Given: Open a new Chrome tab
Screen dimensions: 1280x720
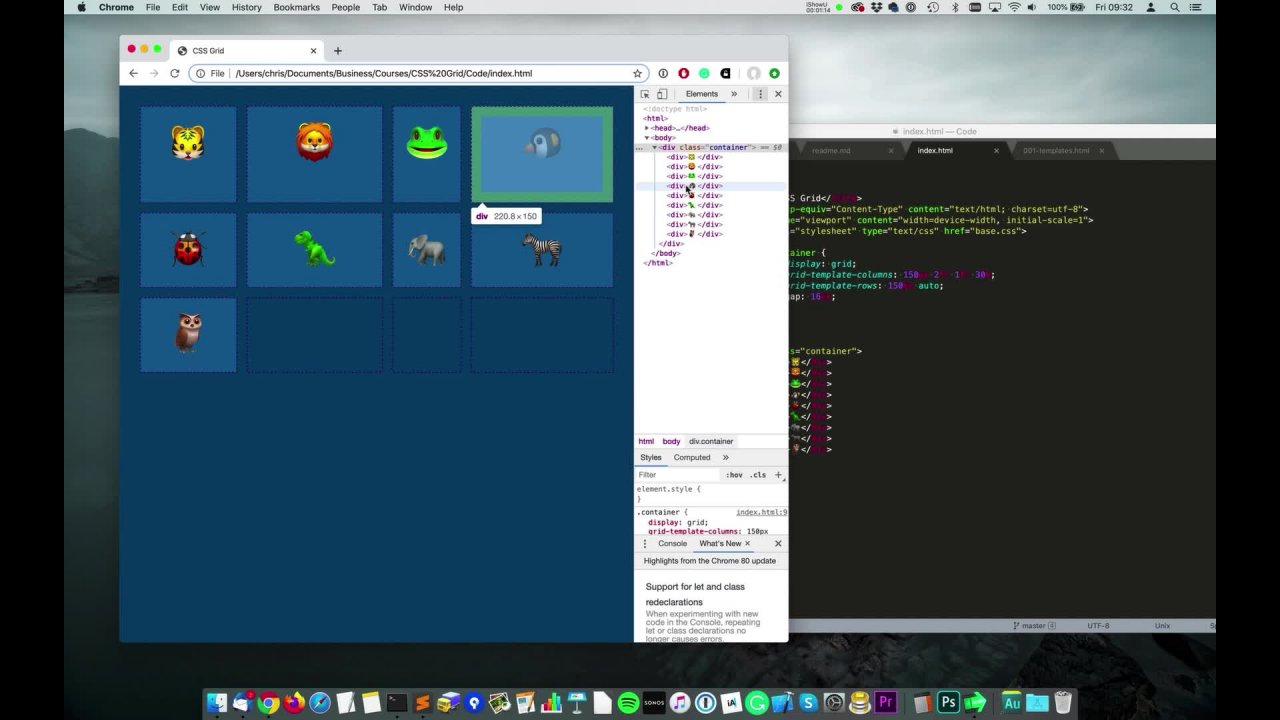Looking at the screenshot, I should (x=338, y=51).
